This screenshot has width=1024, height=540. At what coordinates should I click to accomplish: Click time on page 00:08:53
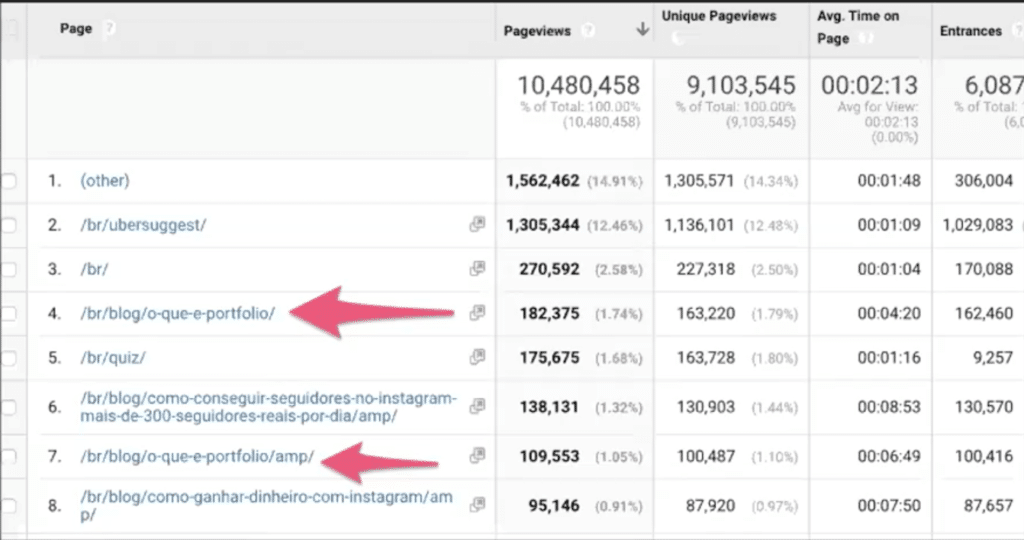[889, 407]
